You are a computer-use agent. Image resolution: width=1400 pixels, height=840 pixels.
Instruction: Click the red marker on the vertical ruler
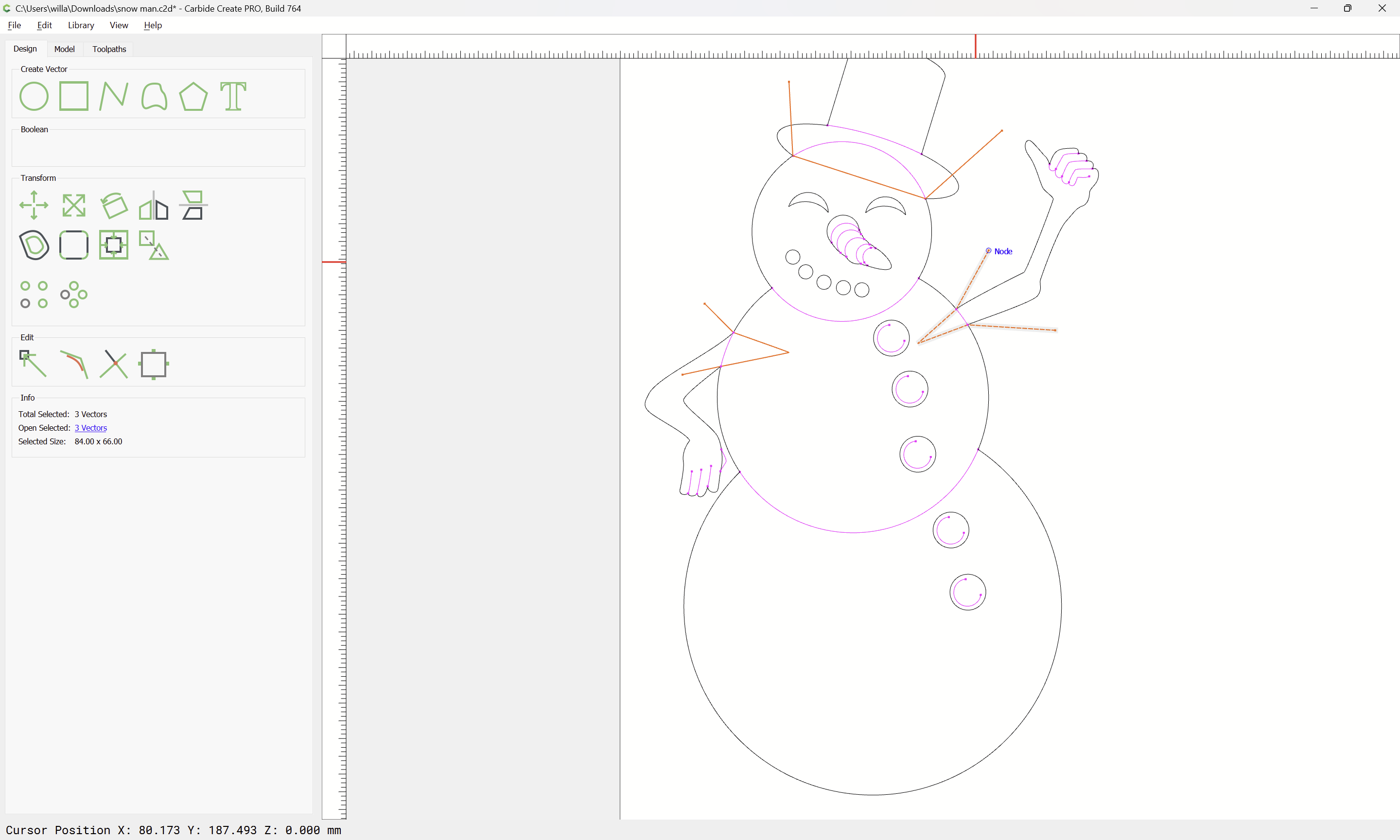tap(334, 262)
